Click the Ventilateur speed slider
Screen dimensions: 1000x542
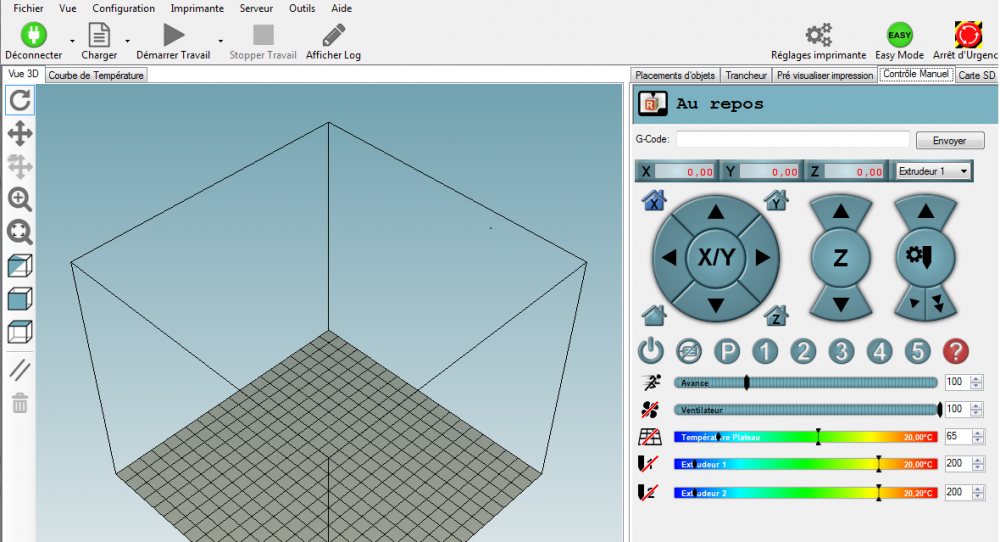point(807,409)
